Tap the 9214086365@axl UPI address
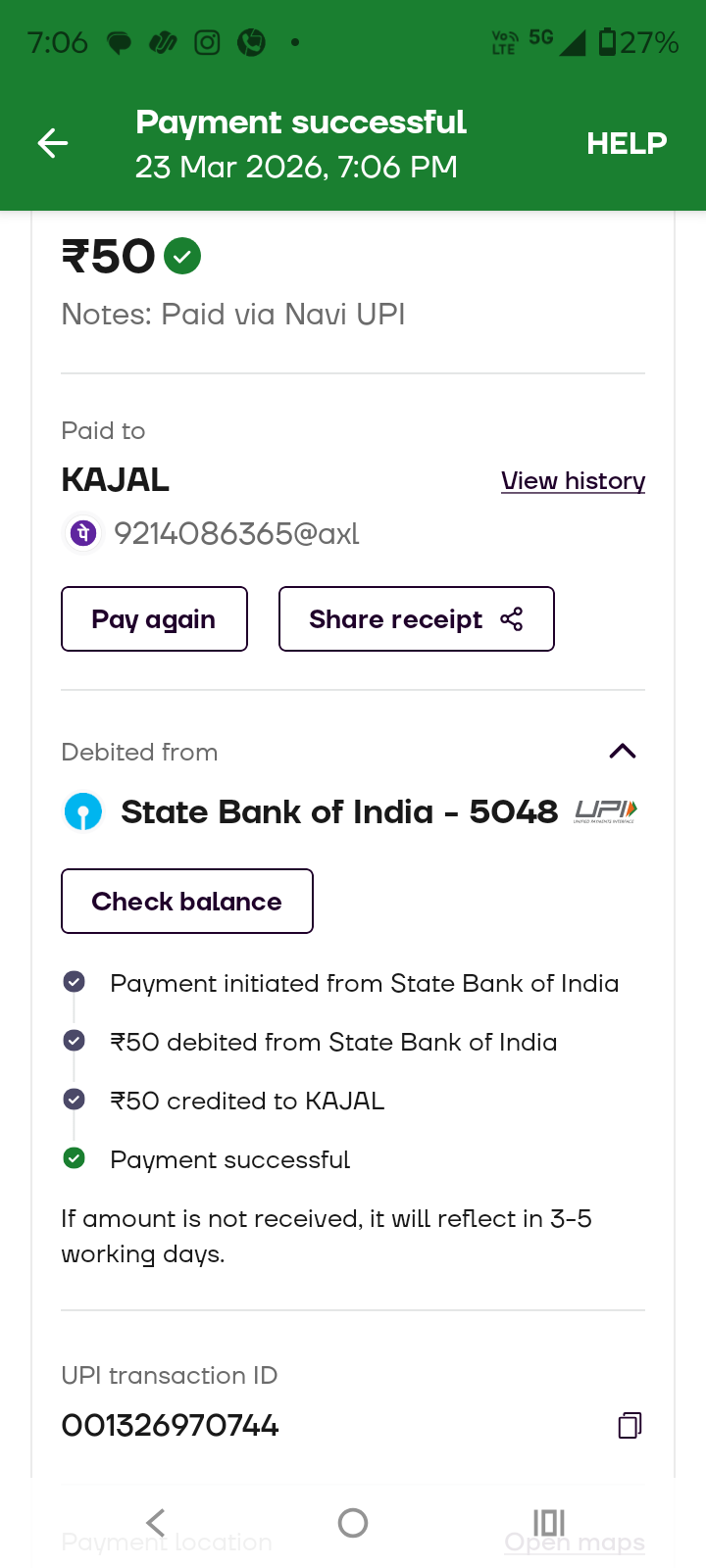The height and width of the screenshot is (1568, 706). tap(236, 534)
